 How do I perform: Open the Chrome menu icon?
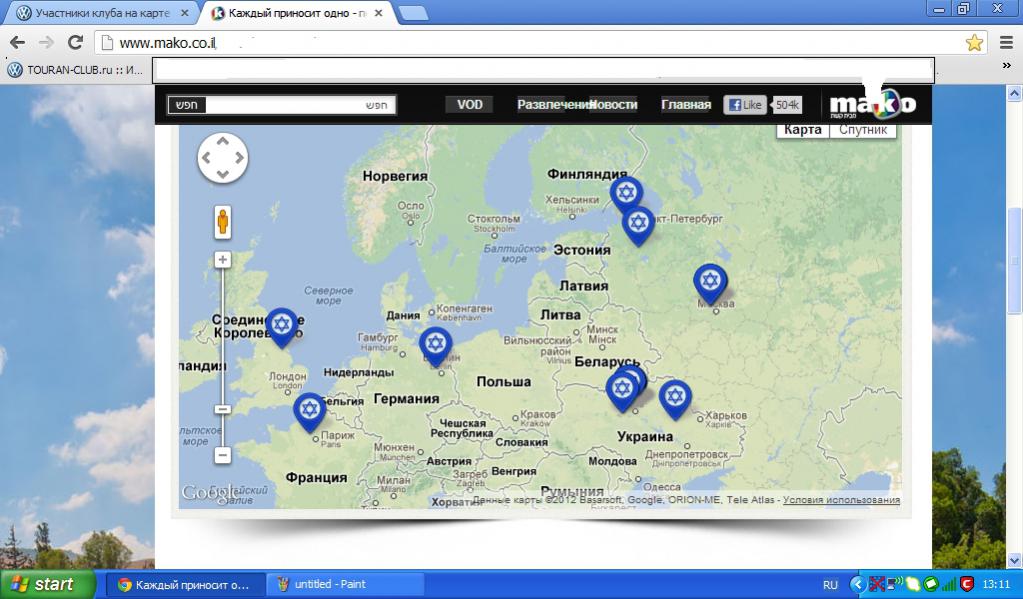click(x=1007, y=43)
